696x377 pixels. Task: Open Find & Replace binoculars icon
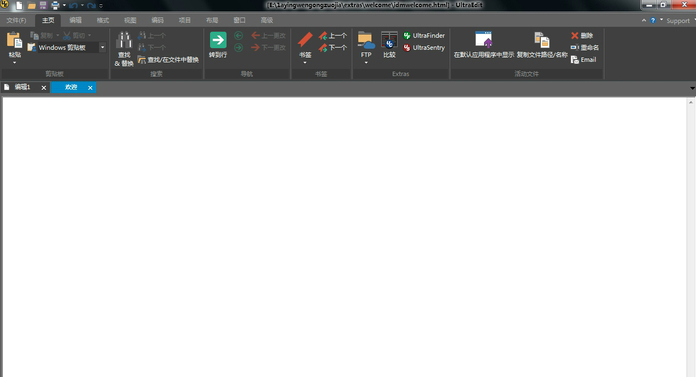point(124,40)
